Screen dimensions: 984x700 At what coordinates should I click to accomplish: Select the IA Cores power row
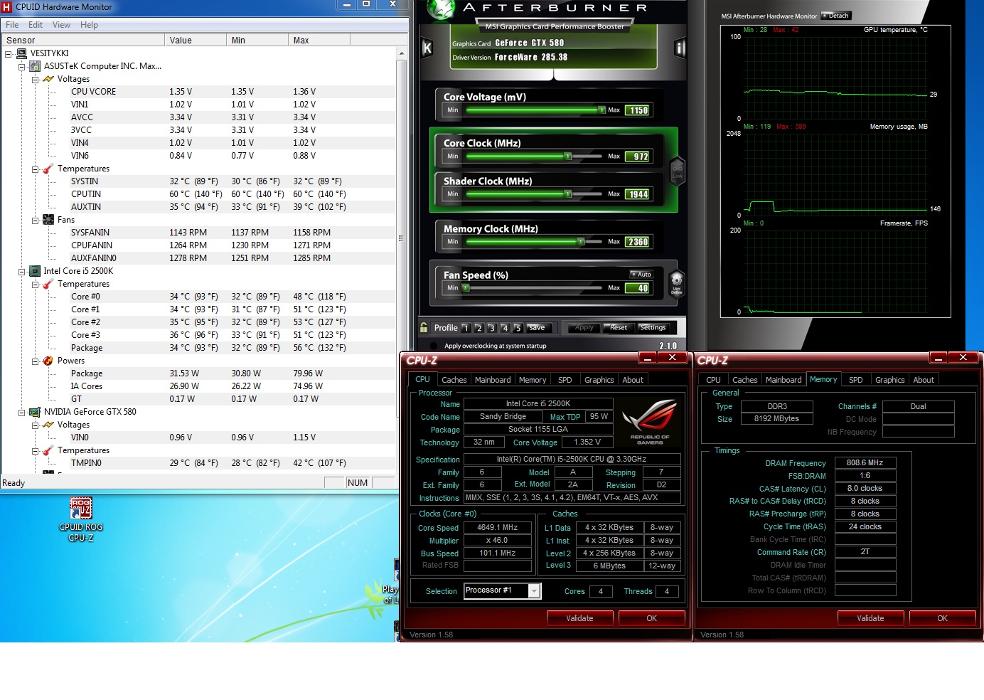pyautogui.click(x=198, y=386)
